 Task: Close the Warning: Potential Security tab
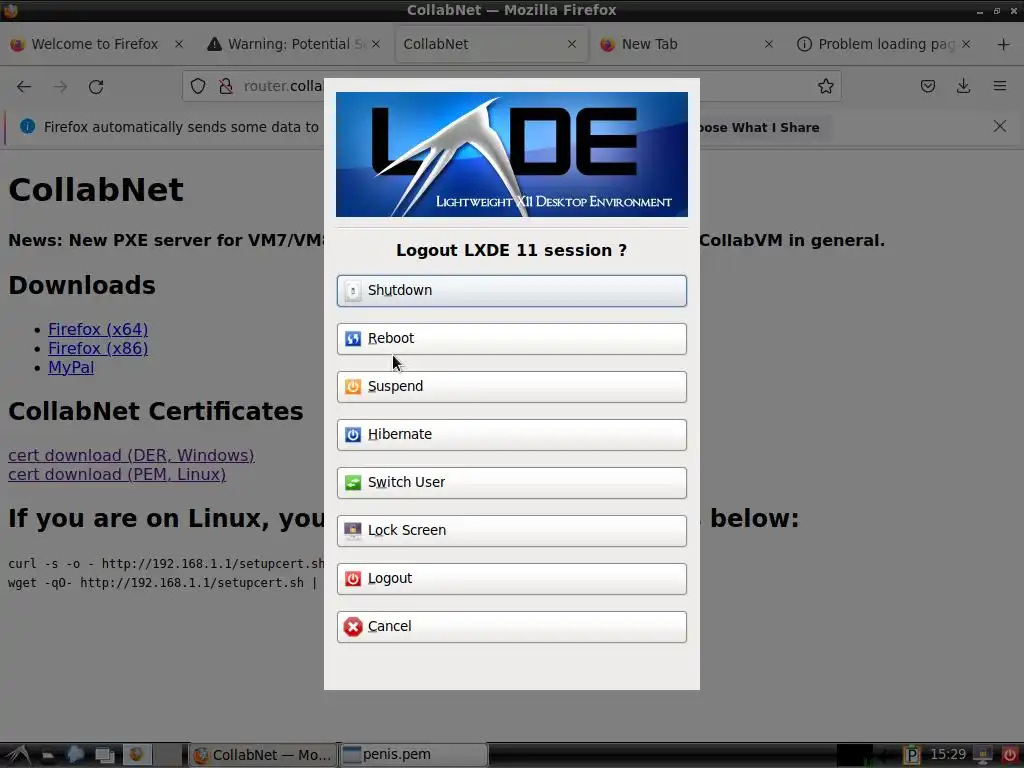(x=376, y=44)
